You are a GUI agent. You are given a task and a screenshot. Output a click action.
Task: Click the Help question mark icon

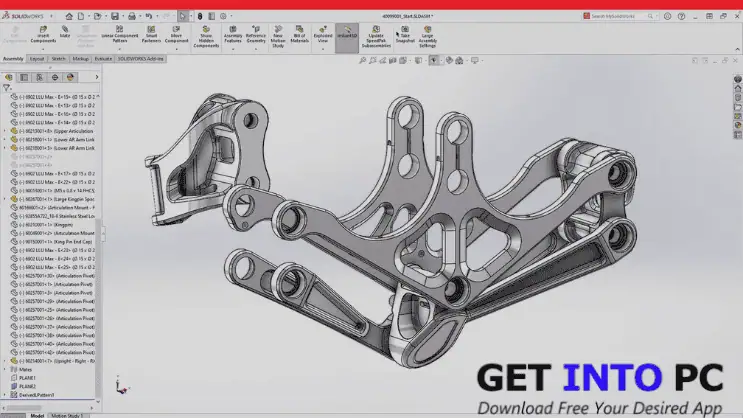coord(681,16)
